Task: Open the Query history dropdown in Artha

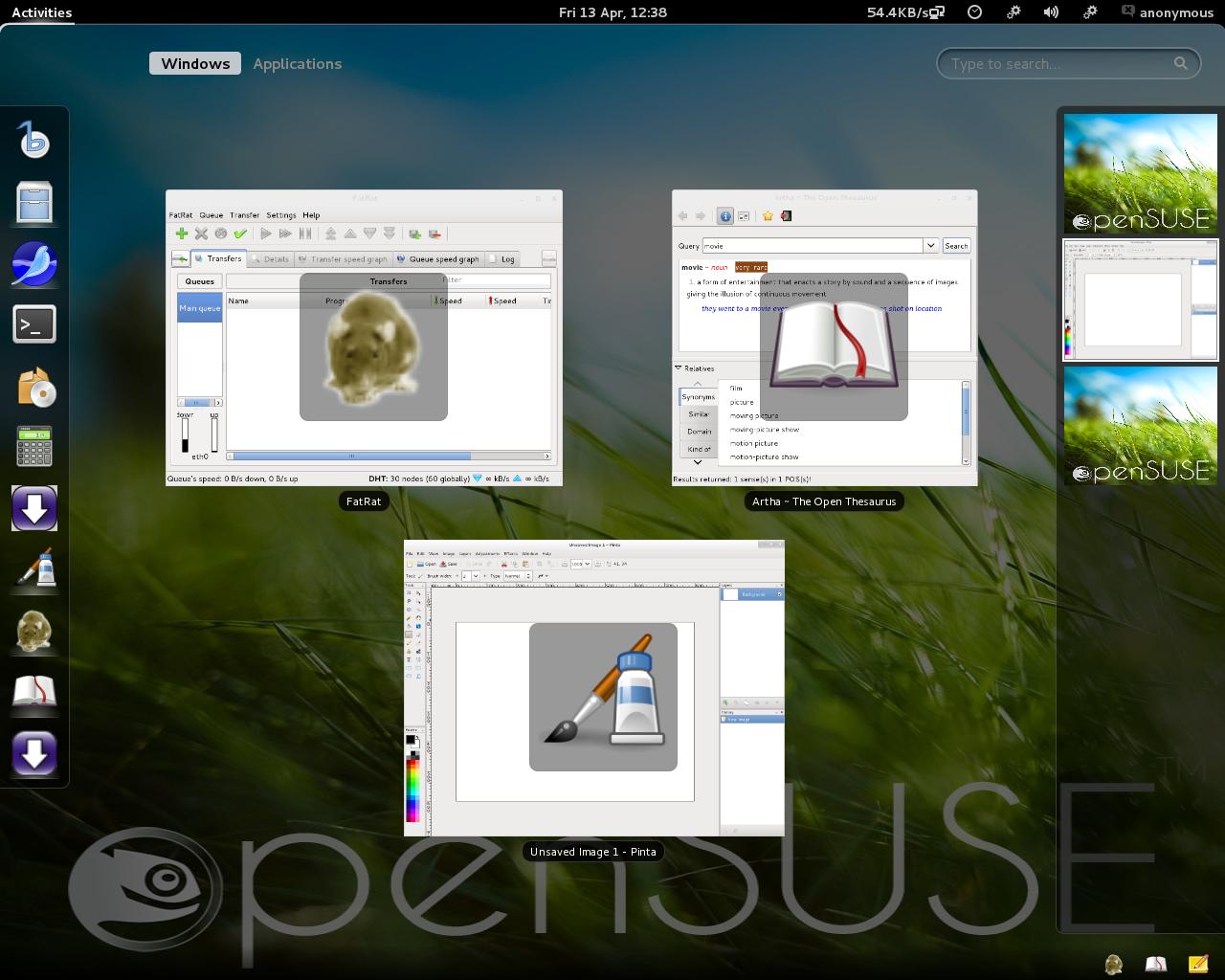Action: 930,246
